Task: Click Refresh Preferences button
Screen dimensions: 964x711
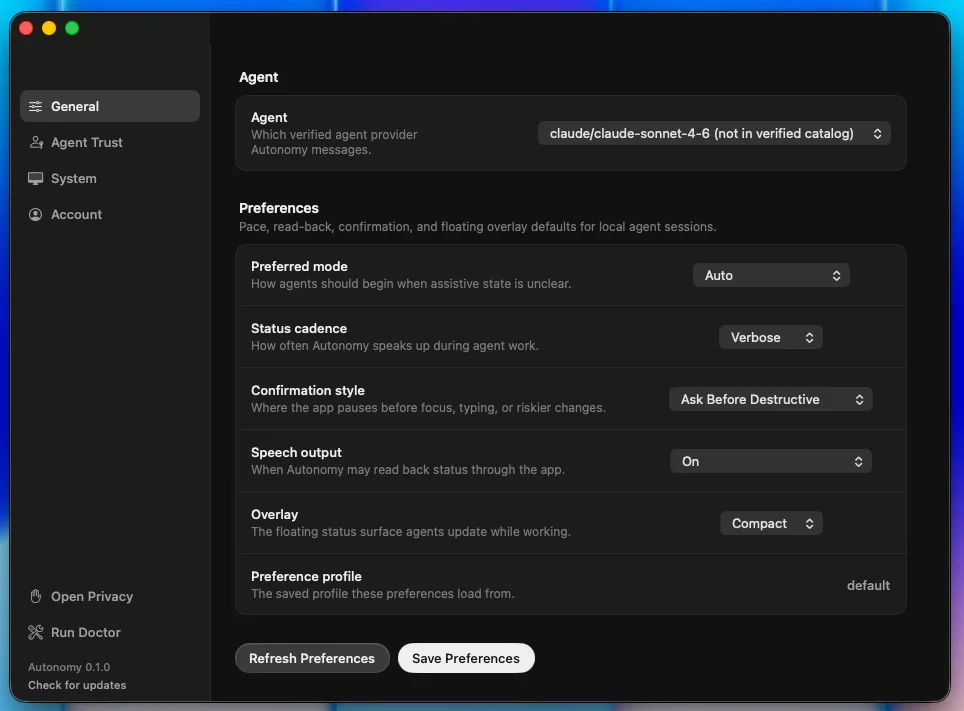Action: click(312, 658)
